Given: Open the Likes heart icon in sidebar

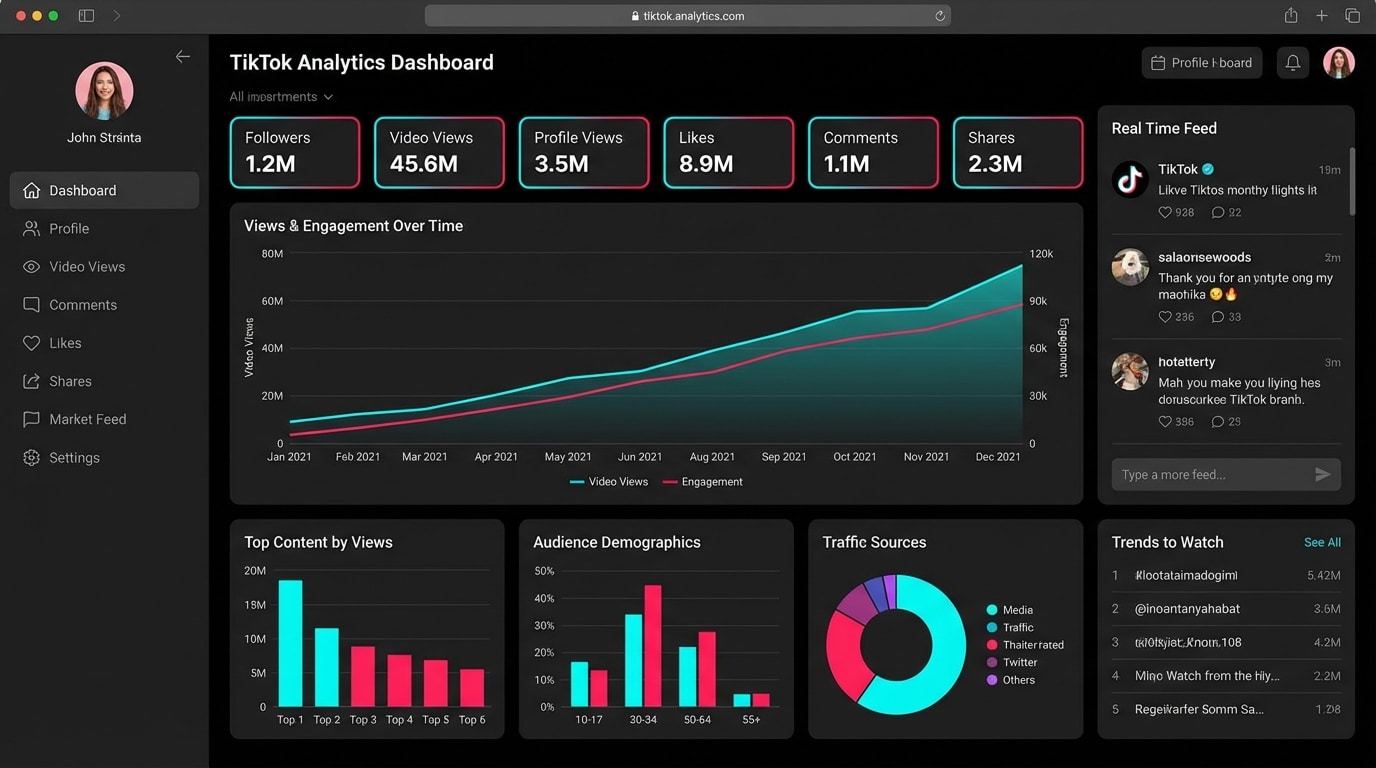Looking at the screenshot, I should pos(31,343).
